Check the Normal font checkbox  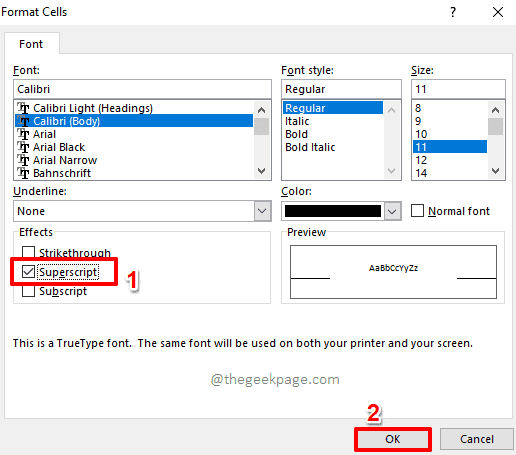[417, 211]
